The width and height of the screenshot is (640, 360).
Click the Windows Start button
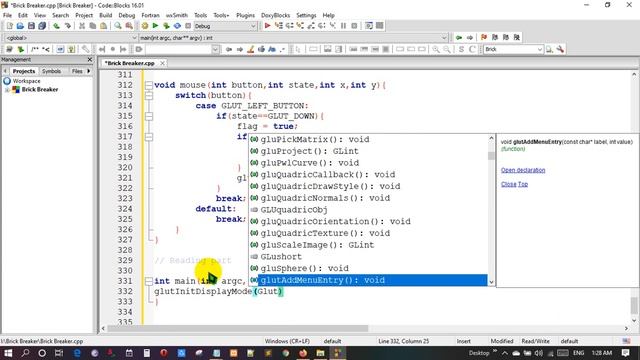coord(8,353)
